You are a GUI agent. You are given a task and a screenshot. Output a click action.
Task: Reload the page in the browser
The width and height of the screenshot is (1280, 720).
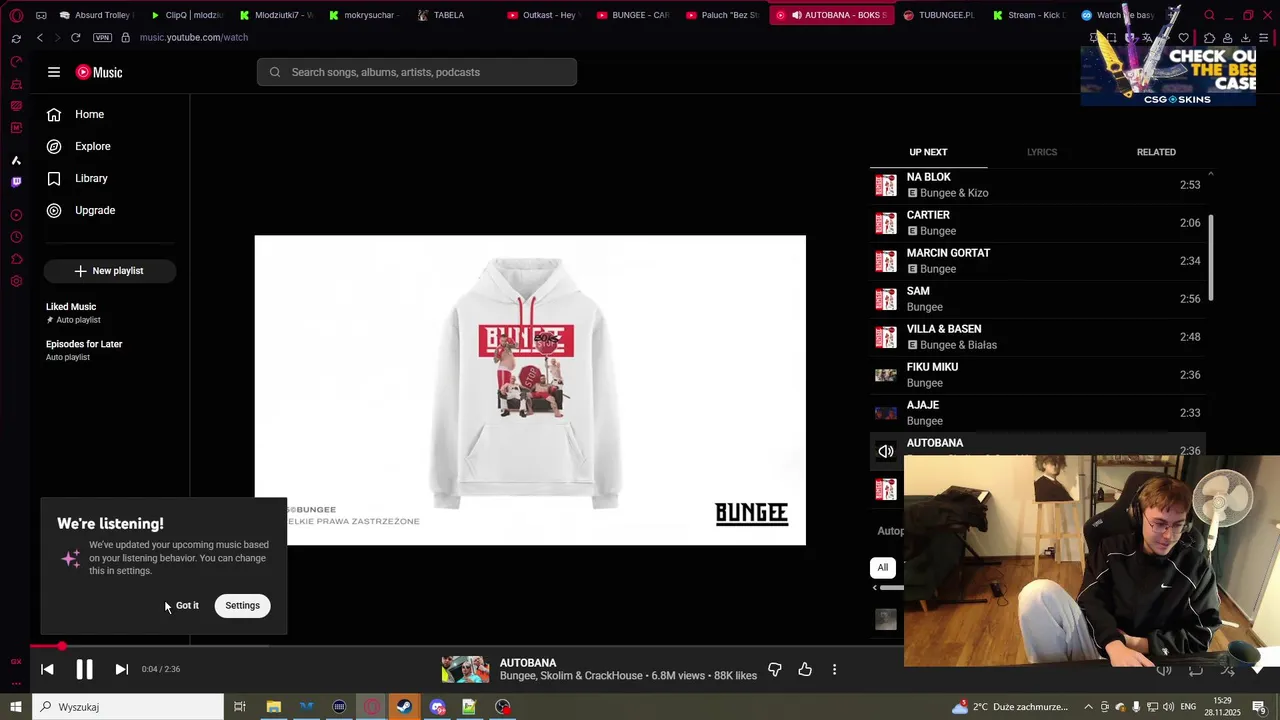[x=75, y=37]
